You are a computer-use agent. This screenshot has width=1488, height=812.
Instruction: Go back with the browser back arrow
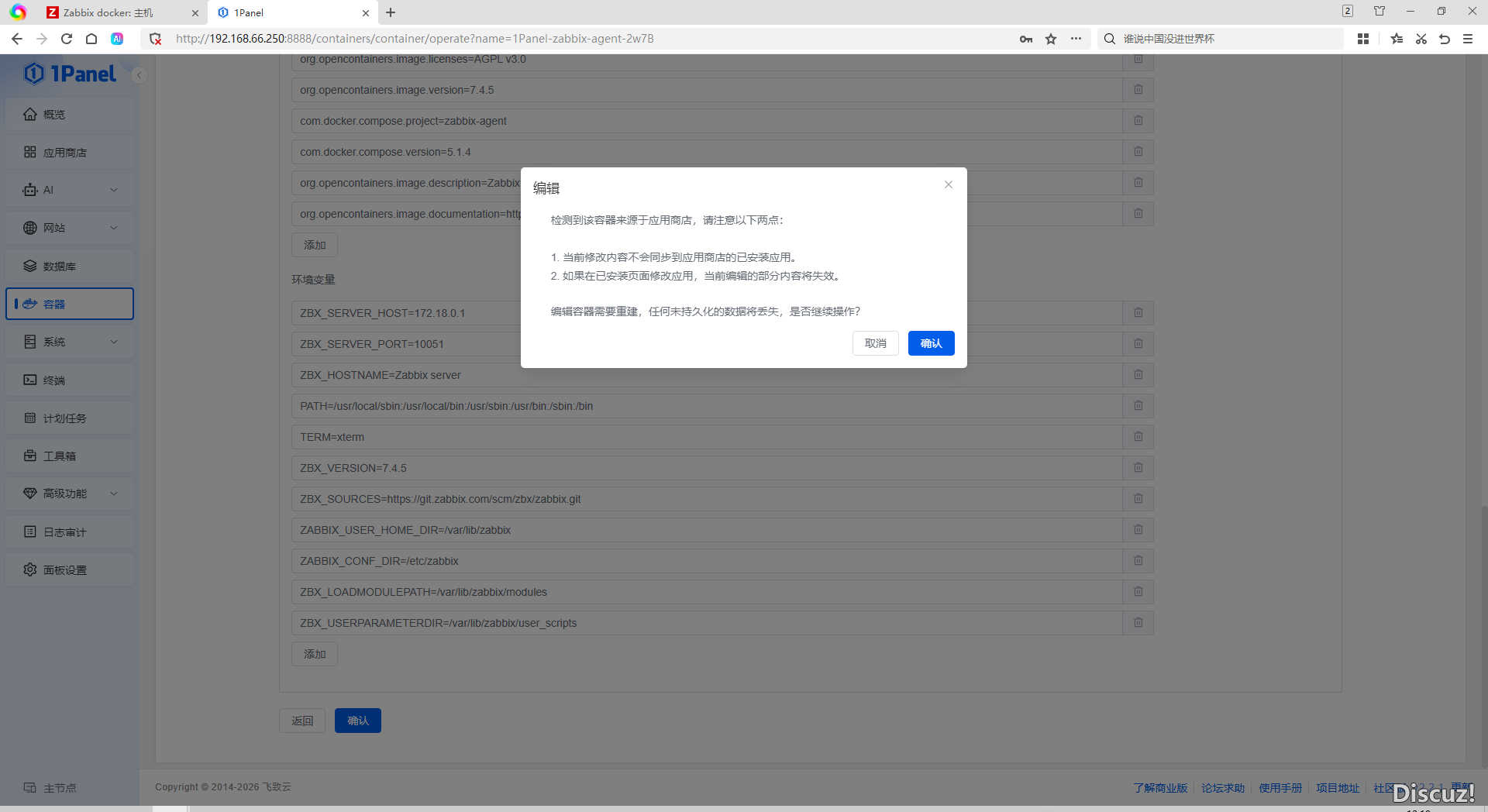tap(17, 39)
